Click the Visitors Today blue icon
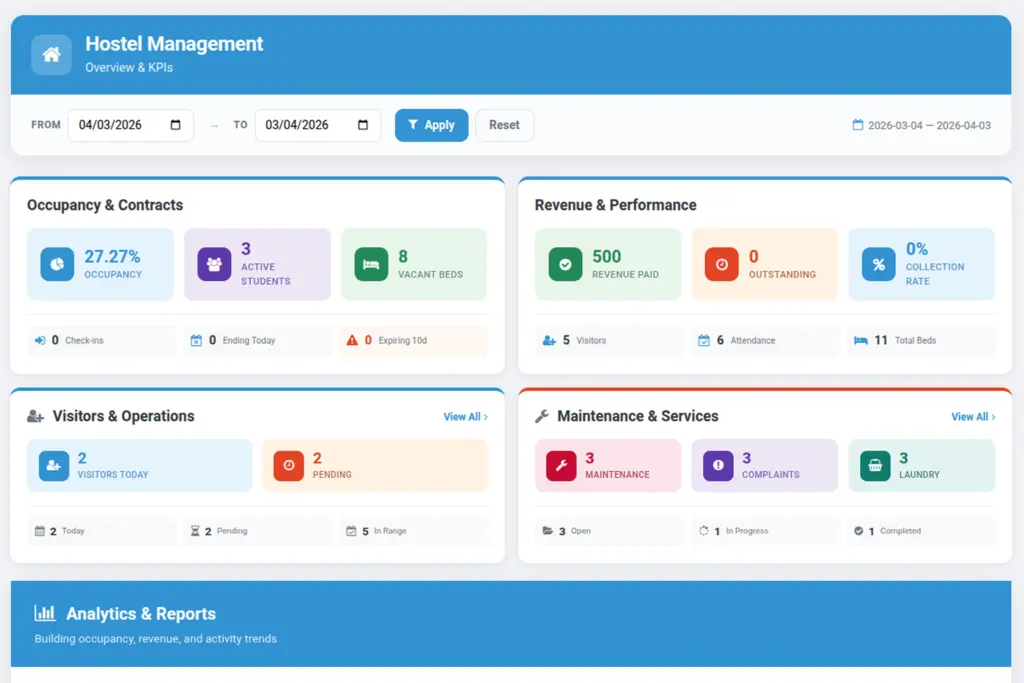The image size is (1024, 683). click(54, 466)
